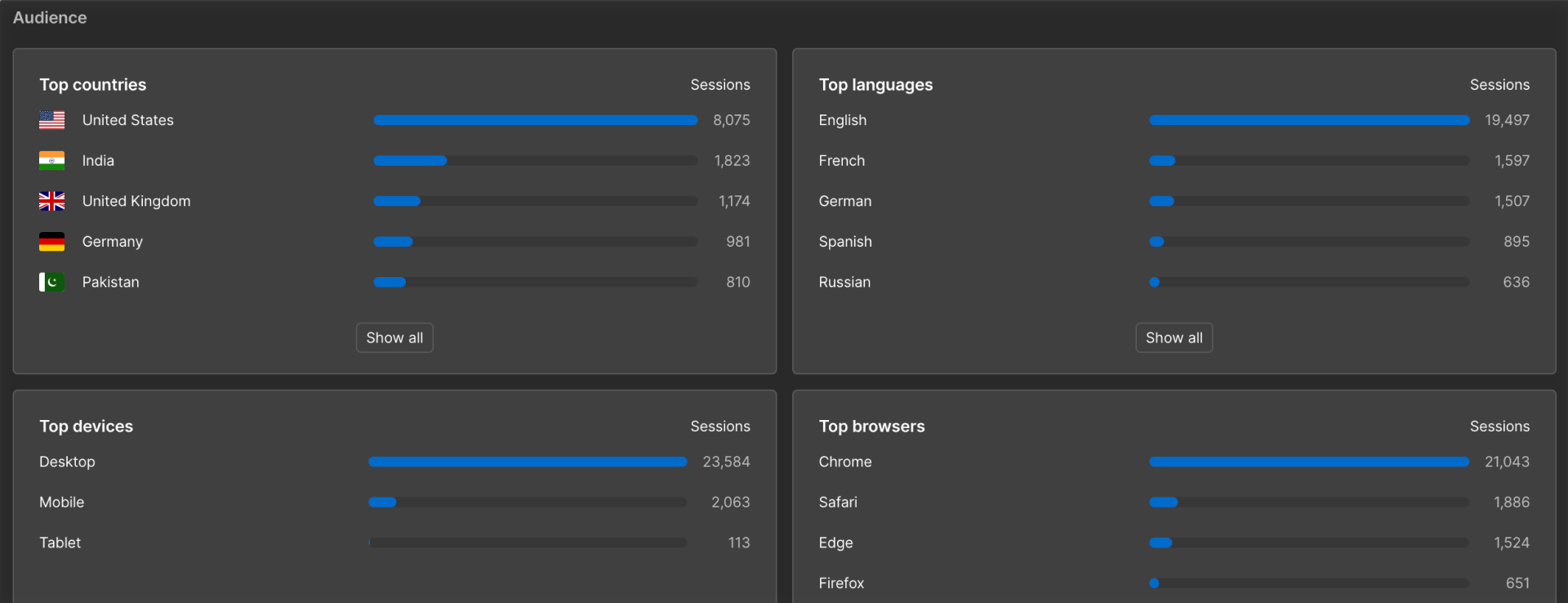Viewport: 1568px width, 603px height.
Task: Click Sessions column header in Top browsers
Action: click(1499, 427)
